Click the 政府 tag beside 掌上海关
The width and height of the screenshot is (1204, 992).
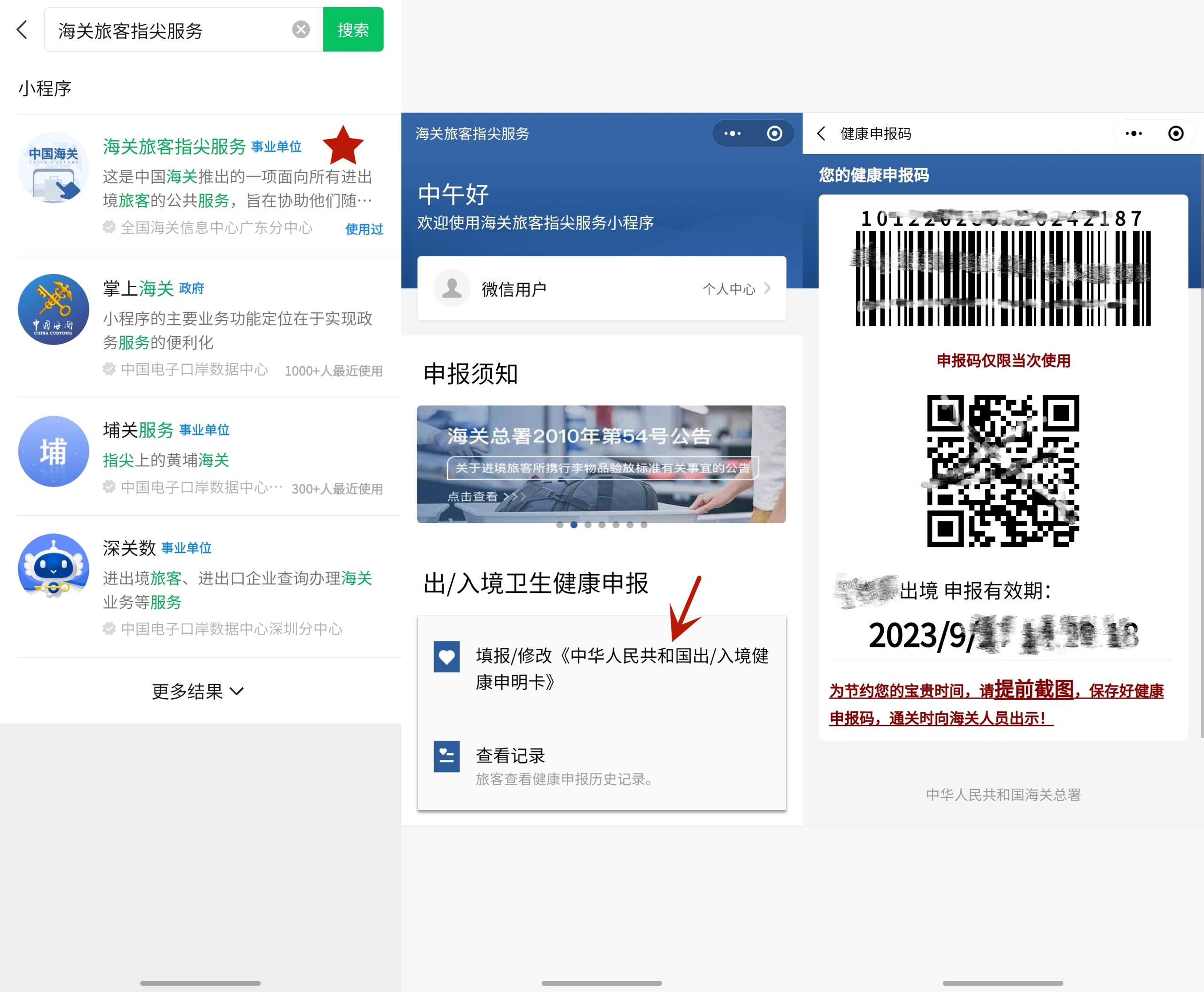191,289
